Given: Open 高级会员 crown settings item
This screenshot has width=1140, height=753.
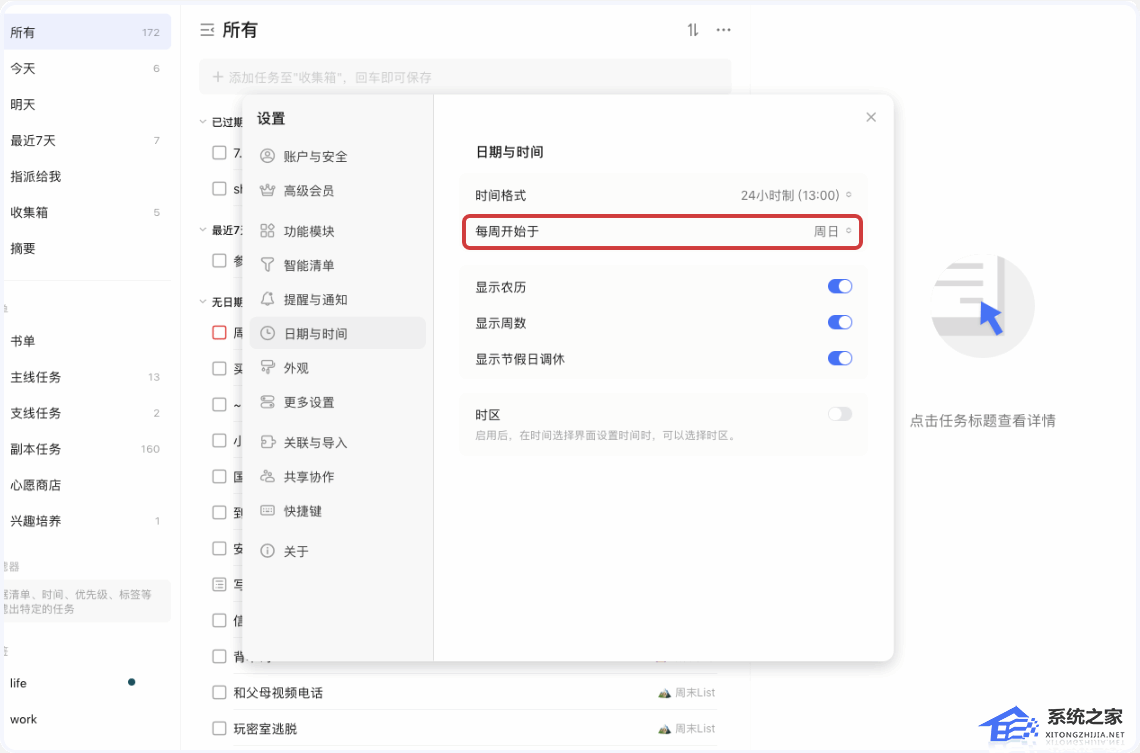Looking at the screenshot, I should (x=308, y=190).
